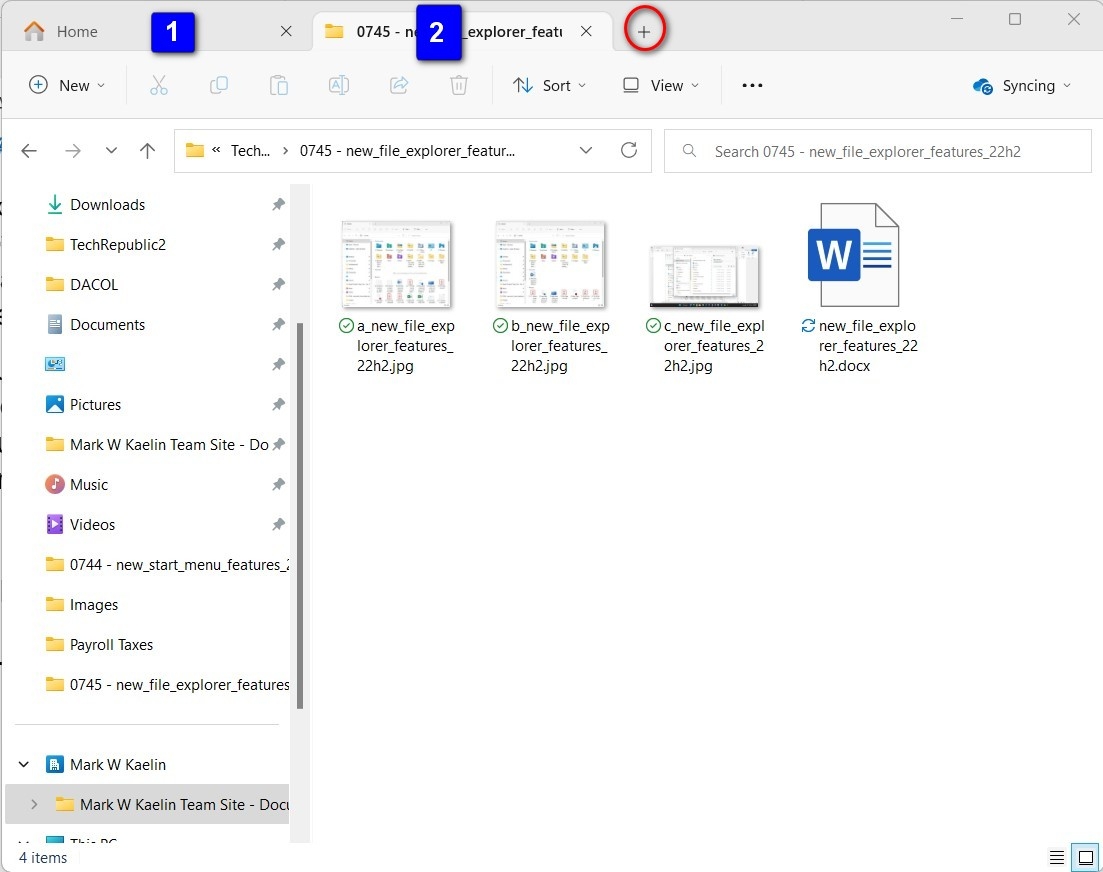Toggle large thumbnail view in the status bar
The image size is (1103, 872).
point(1083,857)
